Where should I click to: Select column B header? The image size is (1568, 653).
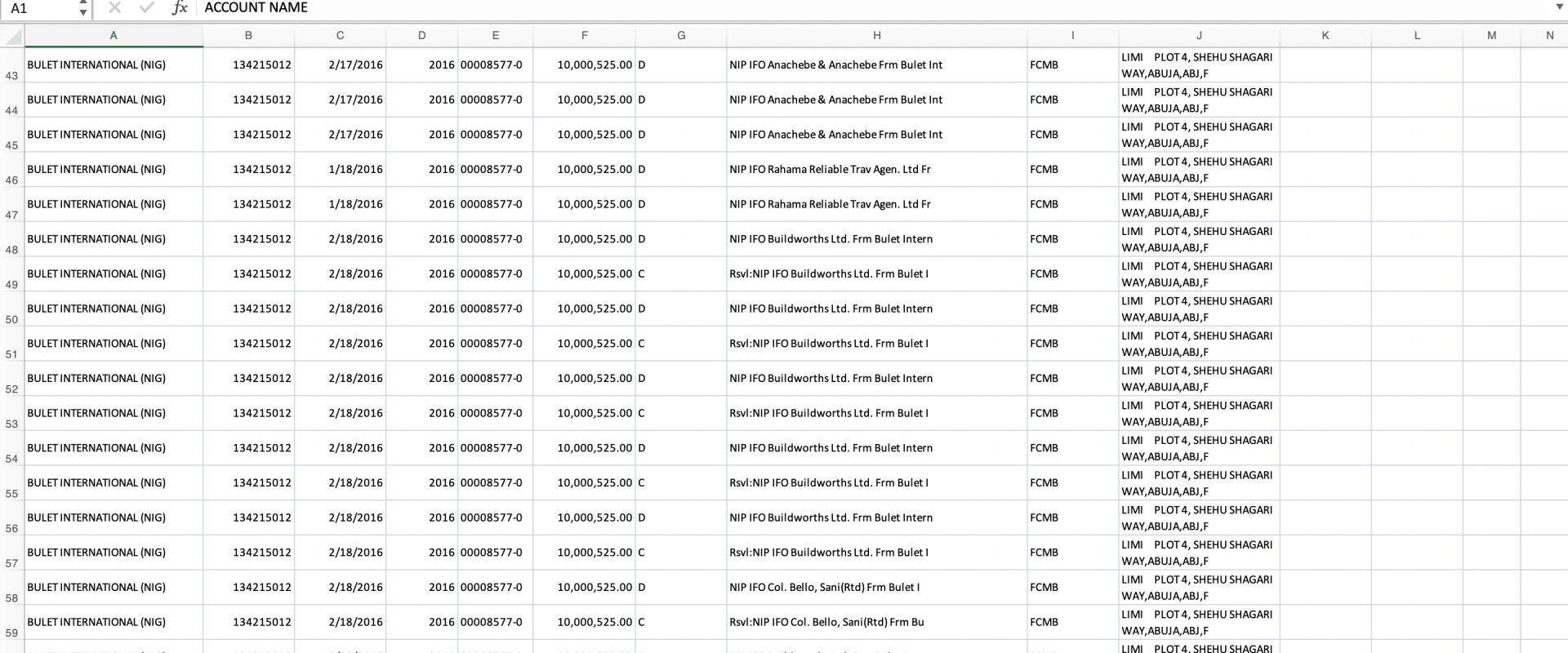[248, 36]
